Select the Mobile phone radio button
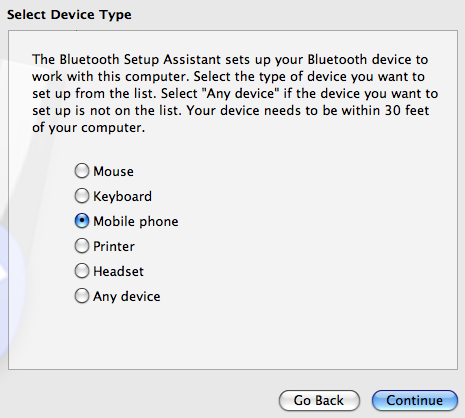Viewport: 465px width, 418px height. click(x=82, y=221)
